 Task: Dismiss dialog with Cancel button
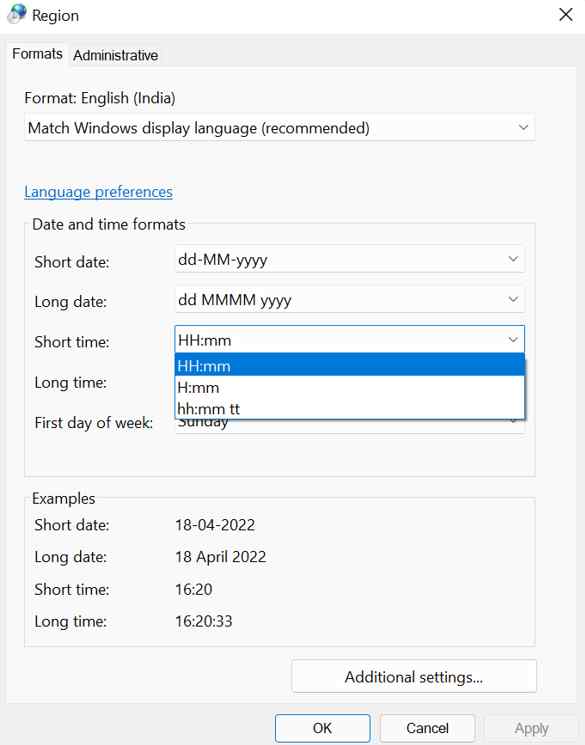[x=427, y=728]
